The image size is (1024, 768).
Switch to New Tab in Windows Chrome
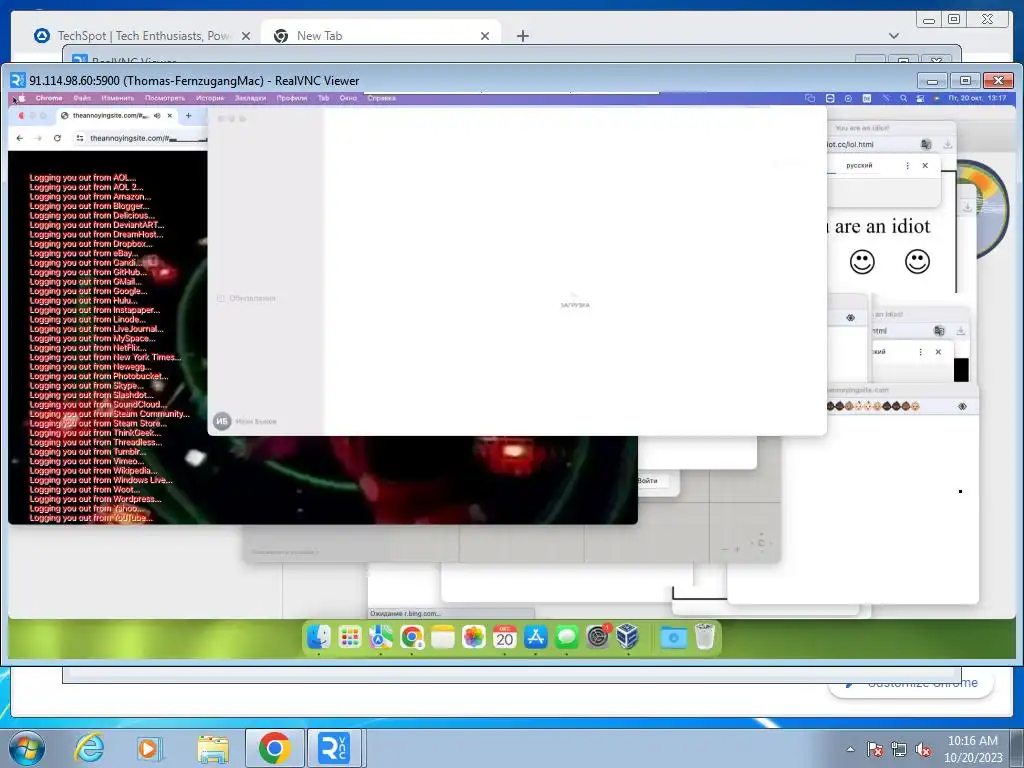pyautogui.click(x=381, y=35)
